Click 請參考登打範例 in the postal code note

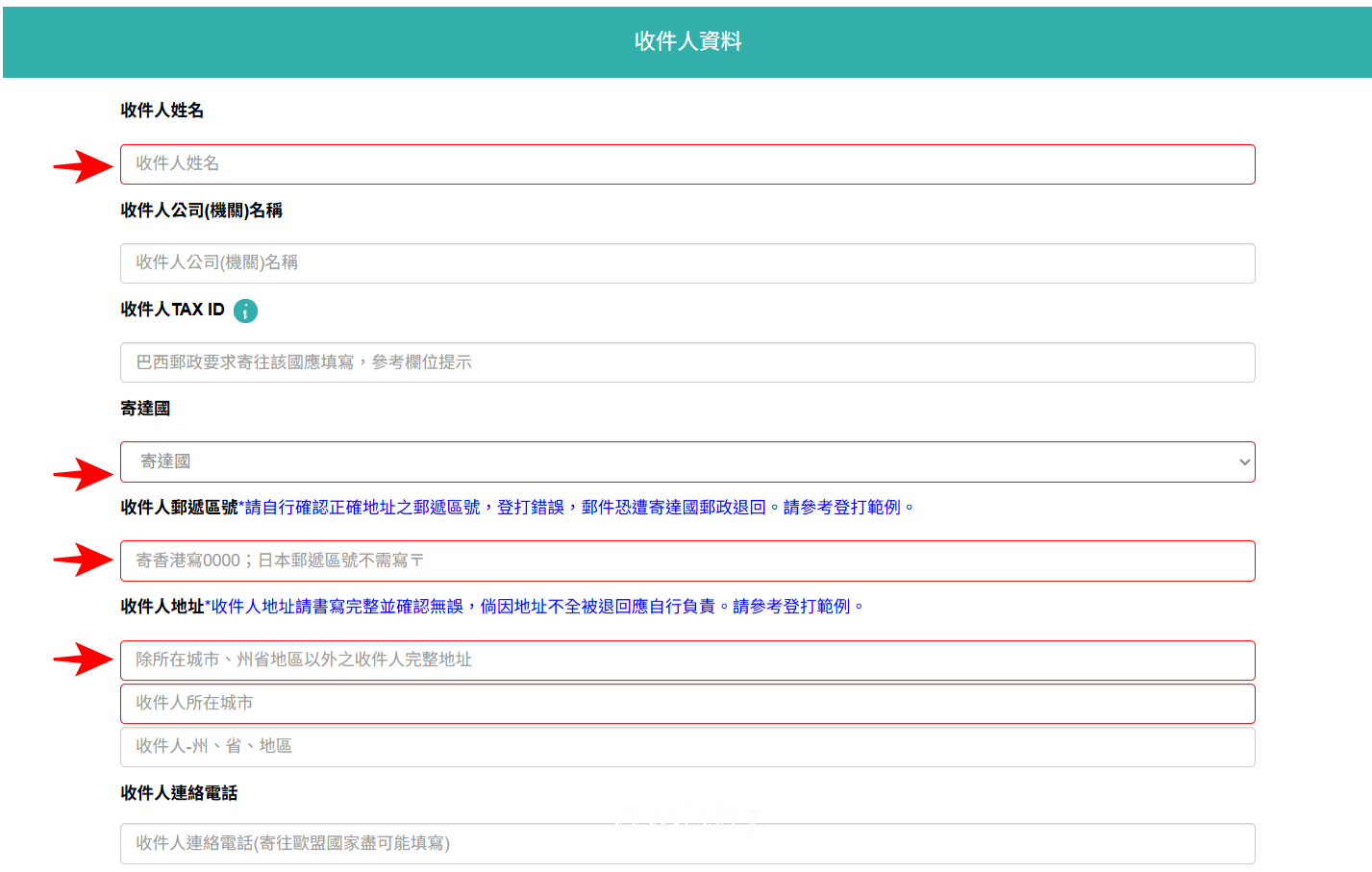(841, 508)
